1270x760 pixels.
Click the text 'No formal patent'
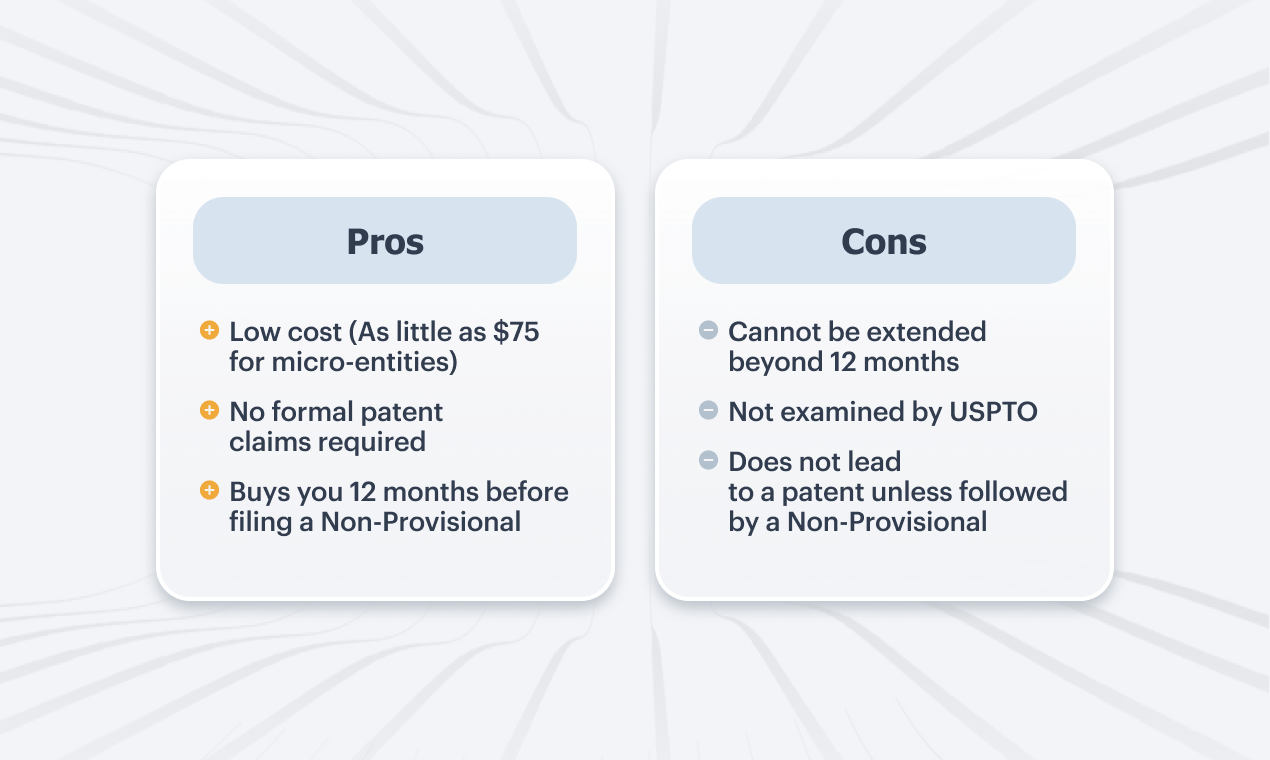click(x=336, y=411)
